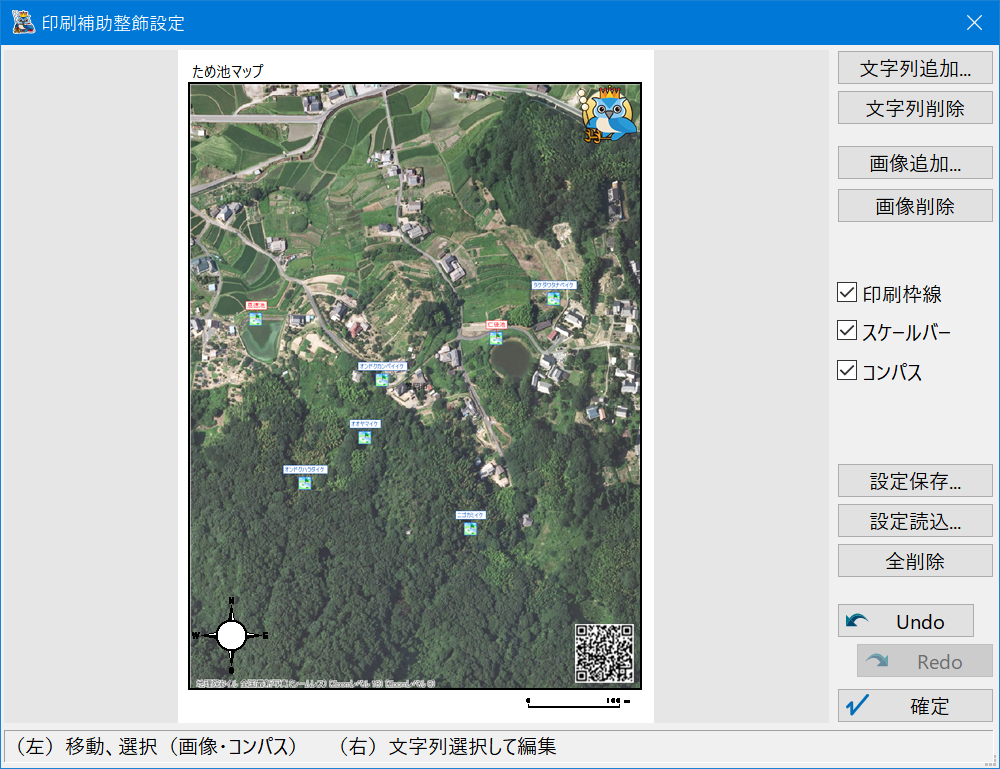
Task: Select the owl mascot image on map
Action: [x=609, y=115]
